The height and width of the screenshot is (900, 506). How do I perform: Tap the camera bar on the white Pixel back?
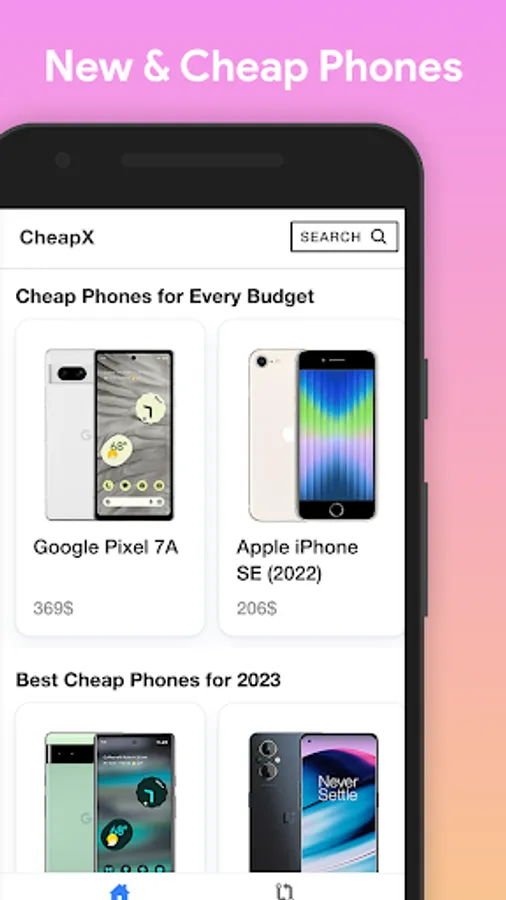click(x=72, y=374)
